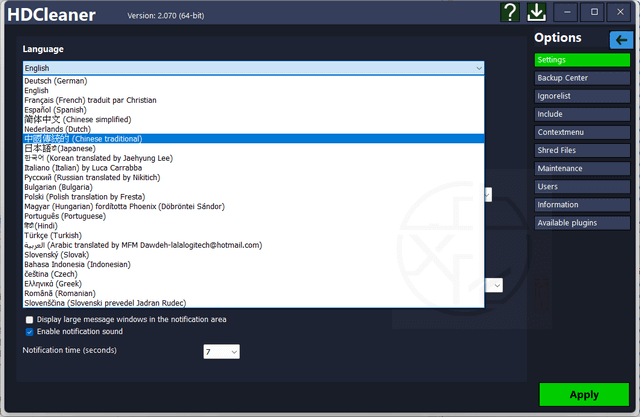Viewport: 640px width, 417px height.
Task: Close the HDCleaner window
Action: (x=620, y=12)
